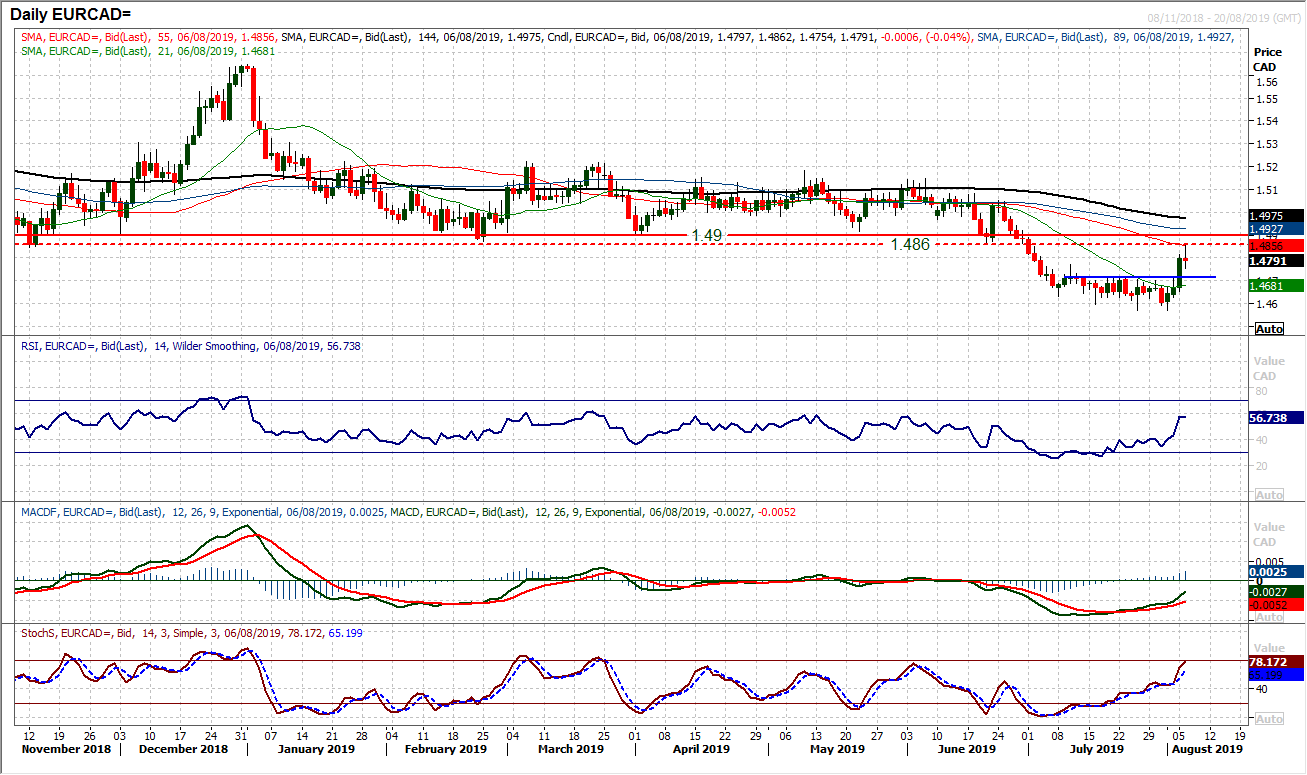Click the Auto scale button in Stochastic panel

click(1269, 719)
